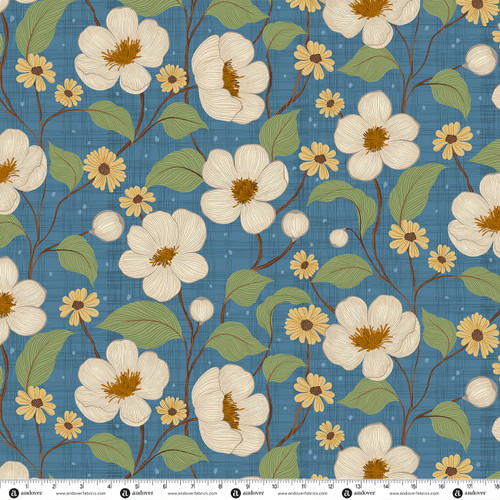Click the www.andoverfabrics.com text between marks 6 and 8

(x=192, y=494)
